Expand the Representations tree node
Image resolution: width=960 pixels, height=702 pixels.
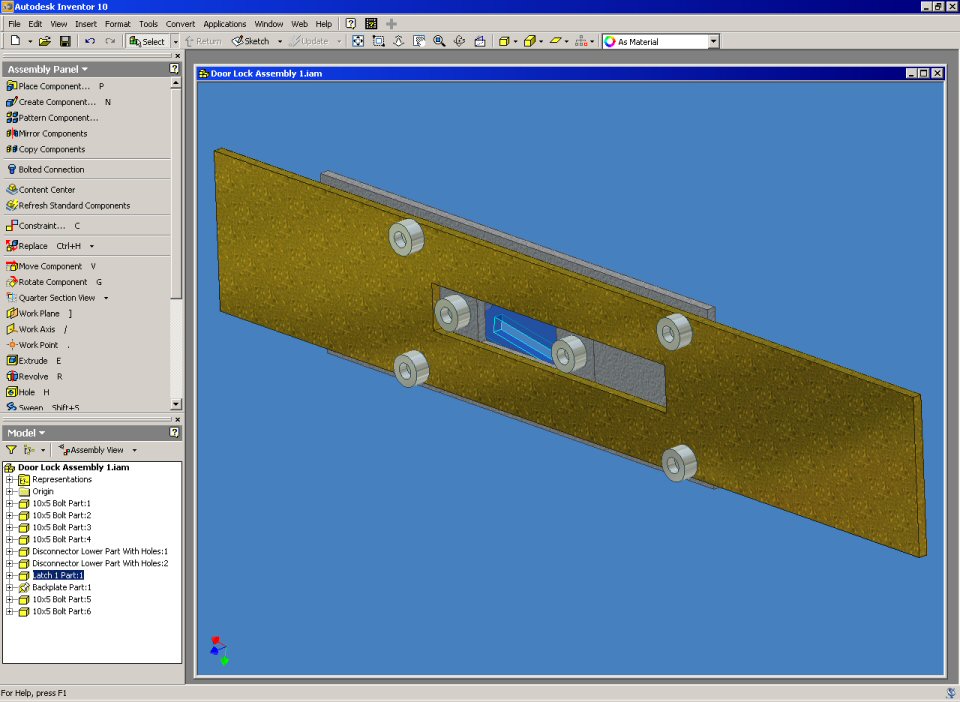tap(10, 480)
